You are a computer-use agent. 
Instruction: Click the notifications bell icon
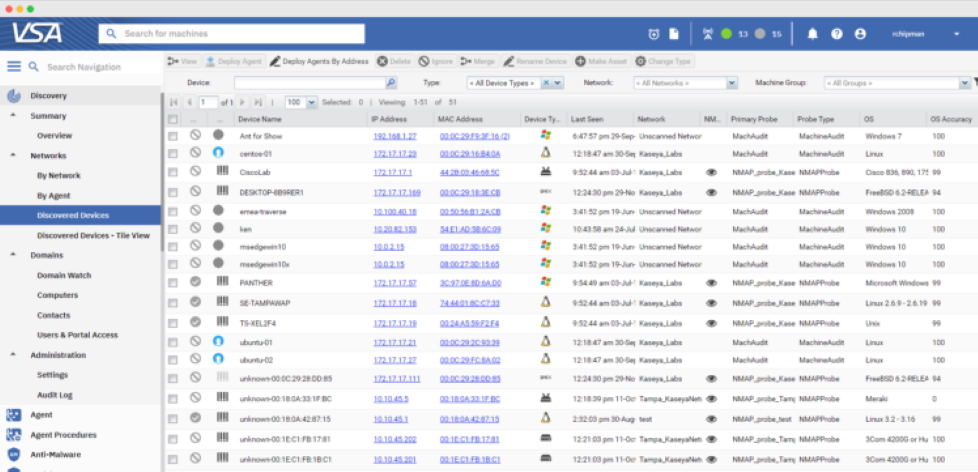pyautogui.click(x=812, y=34)
